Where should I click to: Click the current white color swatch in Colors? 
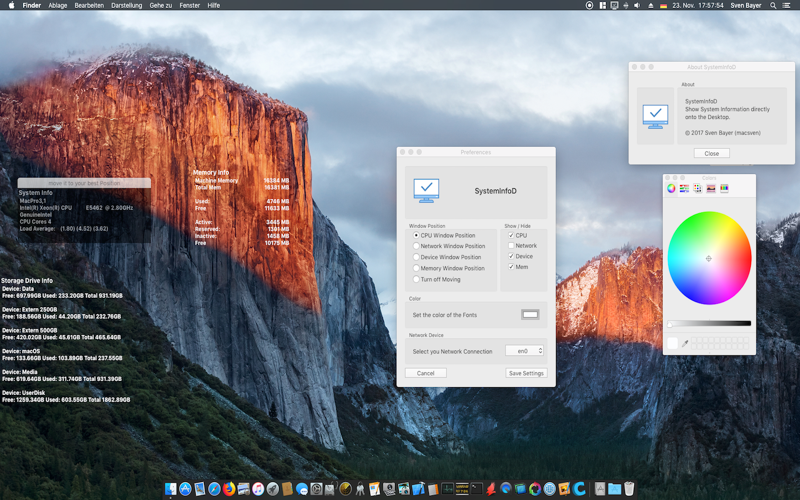(x=672, y=343)
